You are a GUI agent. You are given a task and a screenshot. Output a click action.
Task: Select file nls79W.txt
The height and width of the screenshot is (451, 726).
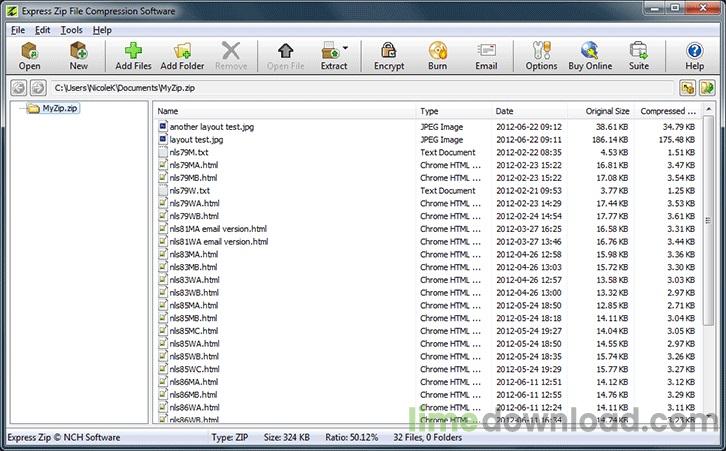point(189,191)
